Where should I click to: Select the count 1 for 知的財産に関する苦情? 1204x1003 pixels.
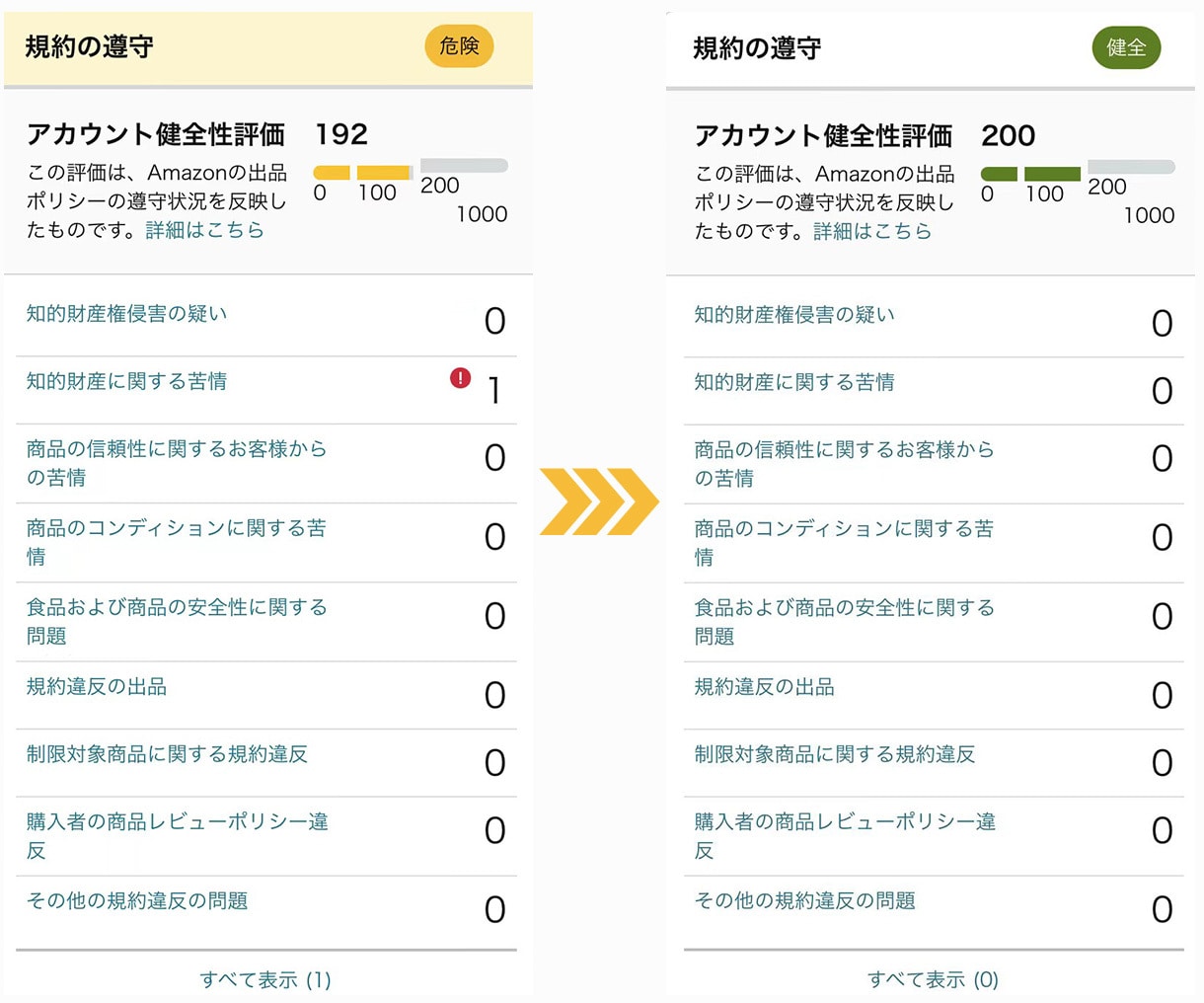[x=494, y=392]
